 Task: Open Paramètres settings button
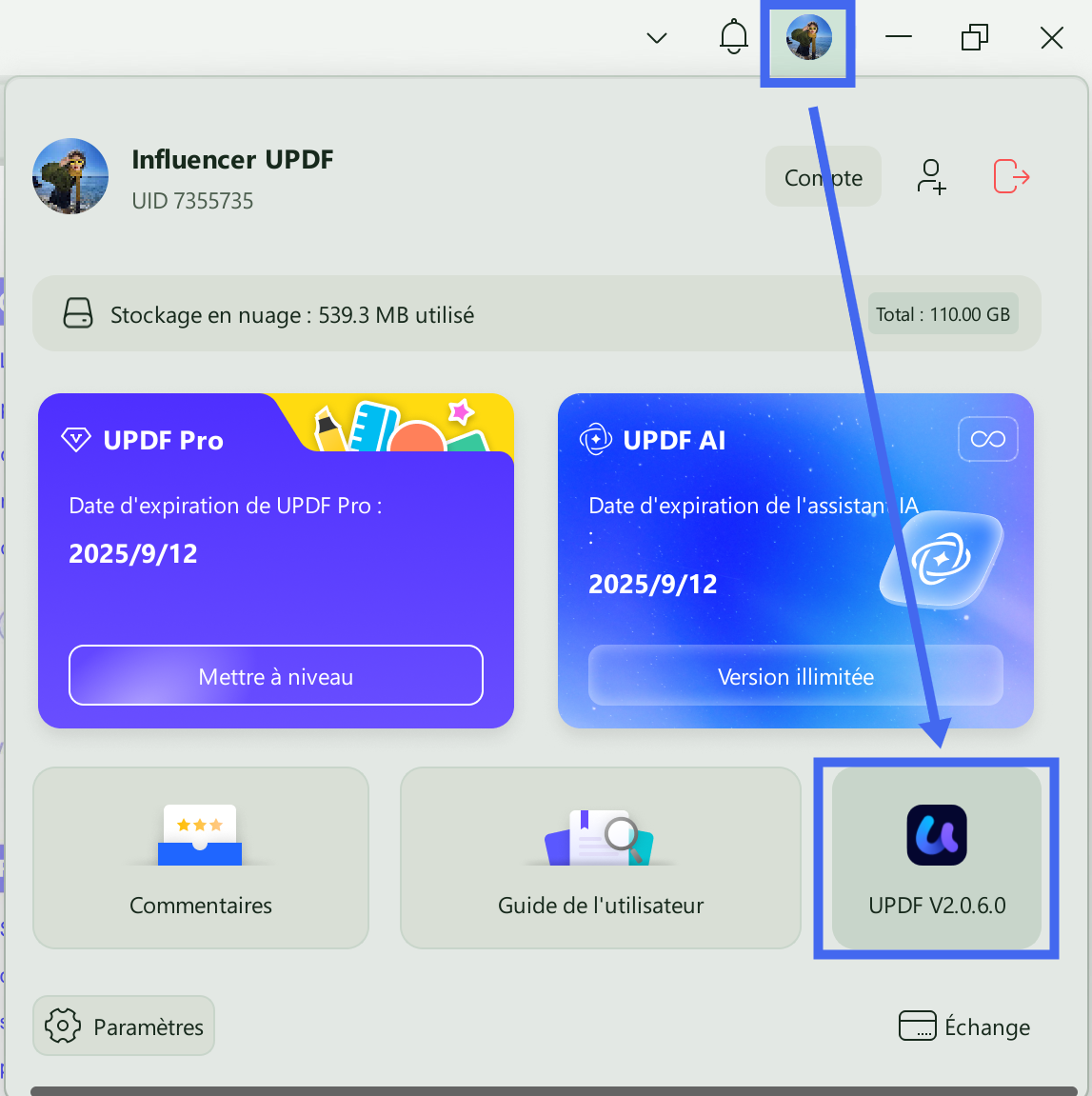coord(124,1026)
